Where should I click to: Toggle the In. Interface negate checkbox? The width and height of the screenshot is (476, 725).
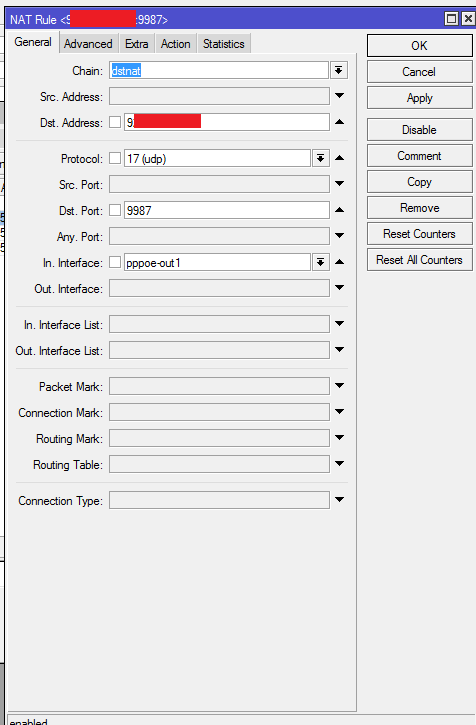115,263
